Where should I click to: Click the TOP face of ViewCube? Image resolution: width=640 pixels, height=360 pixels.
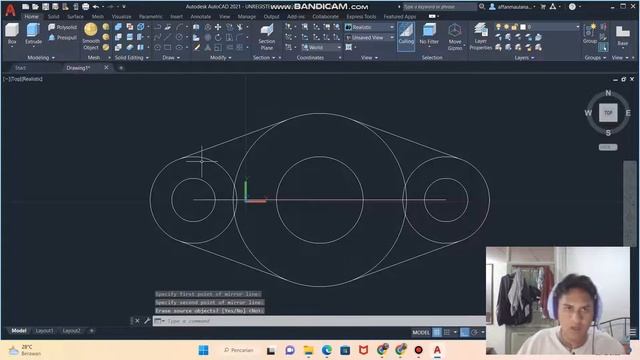608,113
